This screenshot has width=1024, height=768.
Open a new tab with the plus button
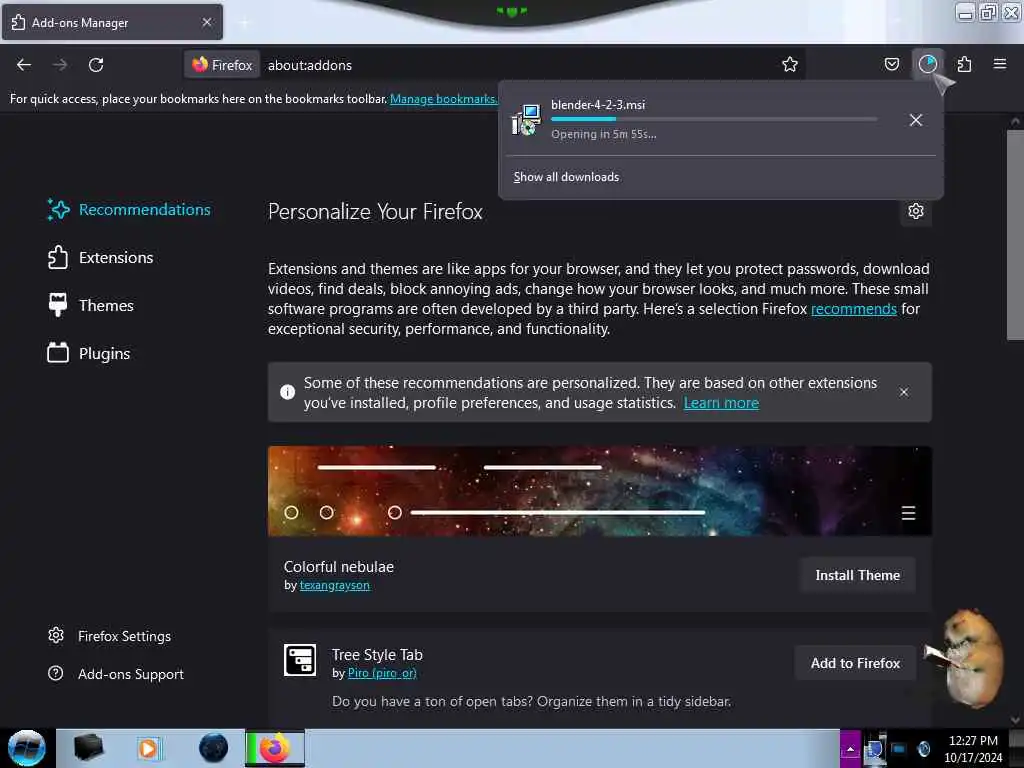point(244,23)
